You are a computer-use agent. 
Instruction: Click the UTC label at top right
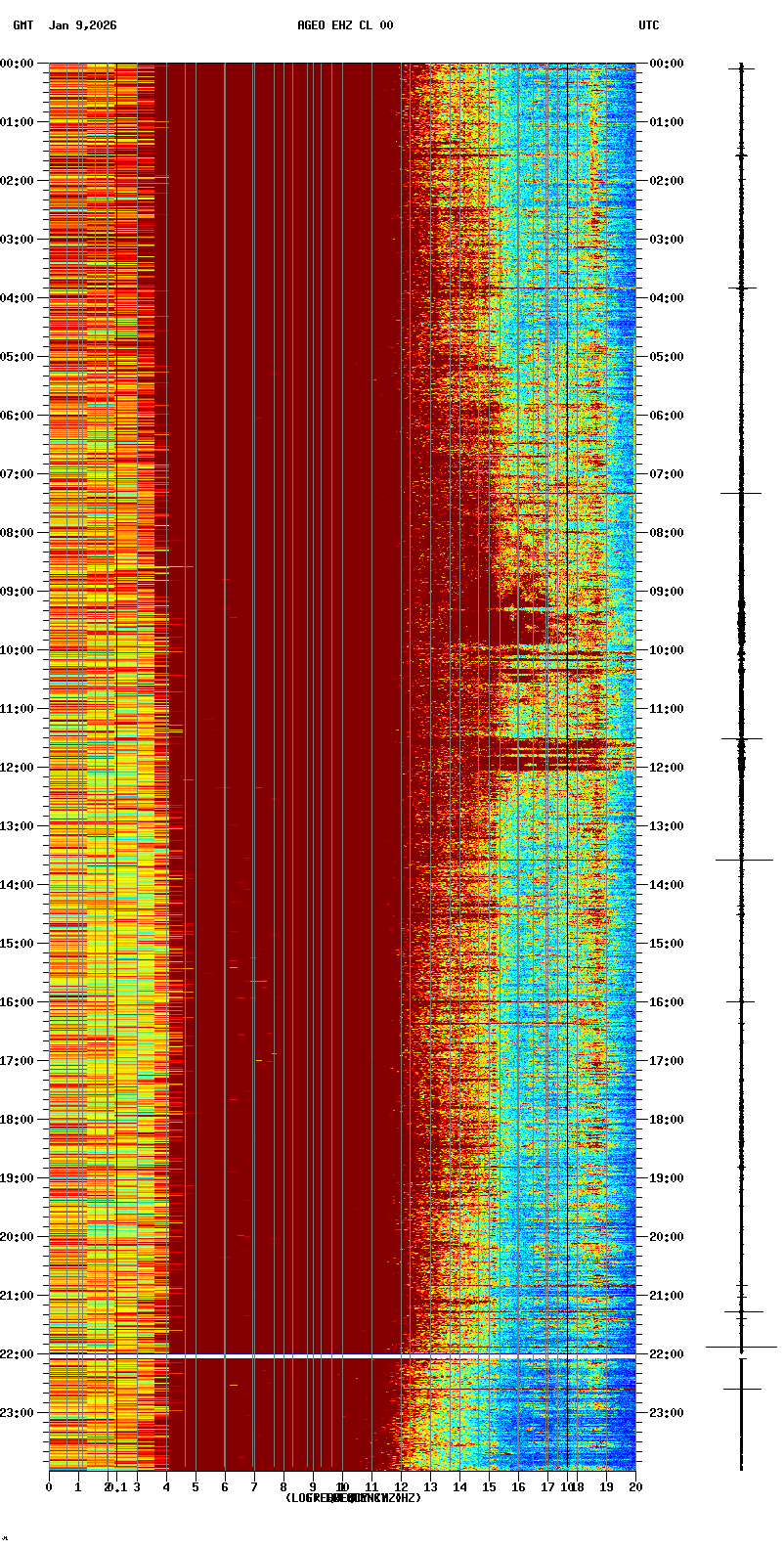coord(649,25)
